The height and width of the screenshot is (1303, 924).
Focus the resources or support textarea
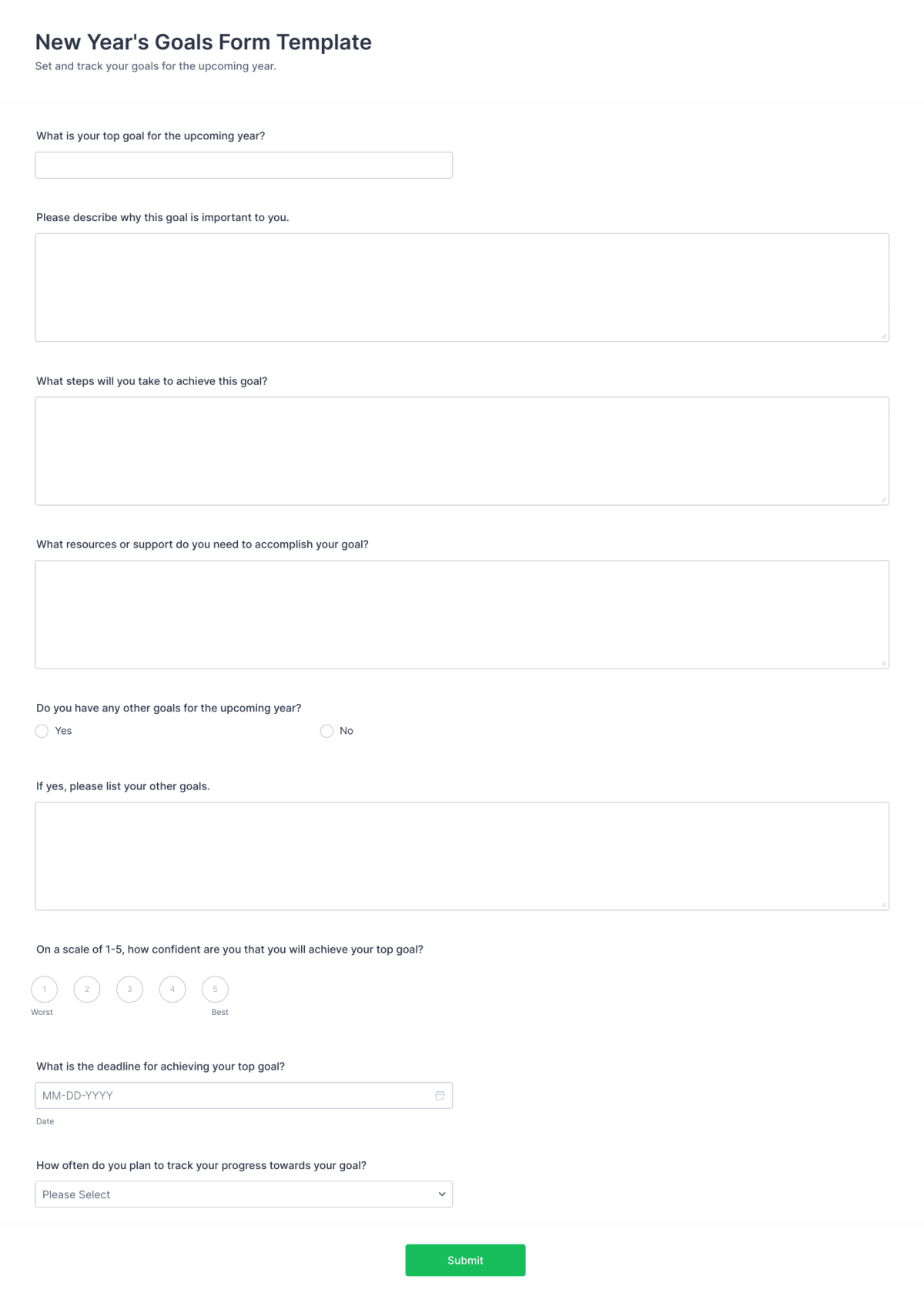(462, 612)
